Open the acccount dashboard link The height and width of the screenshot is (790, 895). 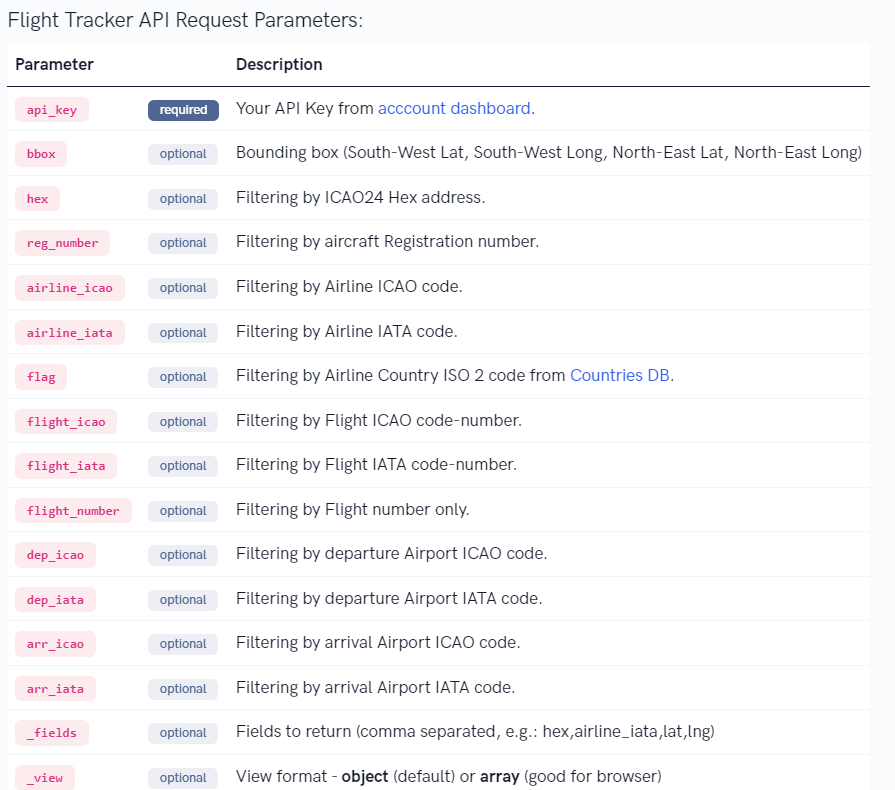[x=454, y=108]
